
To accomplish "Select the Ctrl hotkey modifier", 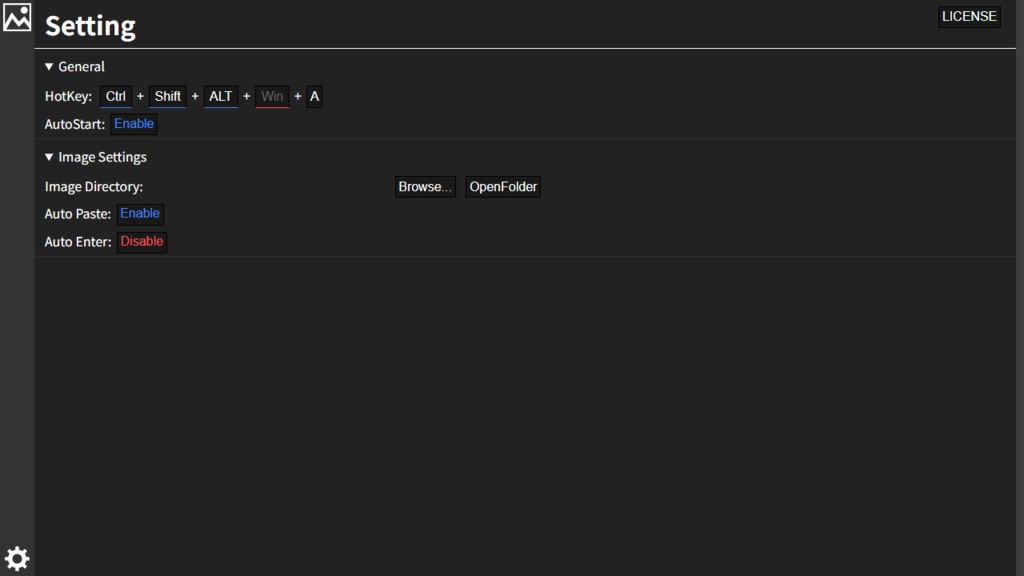I will [115, 96].
